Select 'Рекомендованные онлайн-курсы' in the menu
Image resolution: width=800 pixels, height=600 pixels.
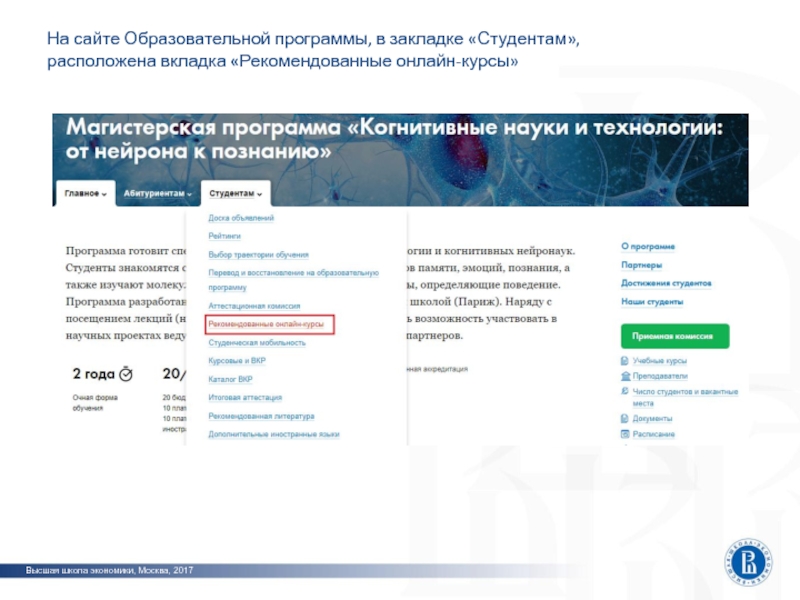pyautogui.click(x=266, y=325)
